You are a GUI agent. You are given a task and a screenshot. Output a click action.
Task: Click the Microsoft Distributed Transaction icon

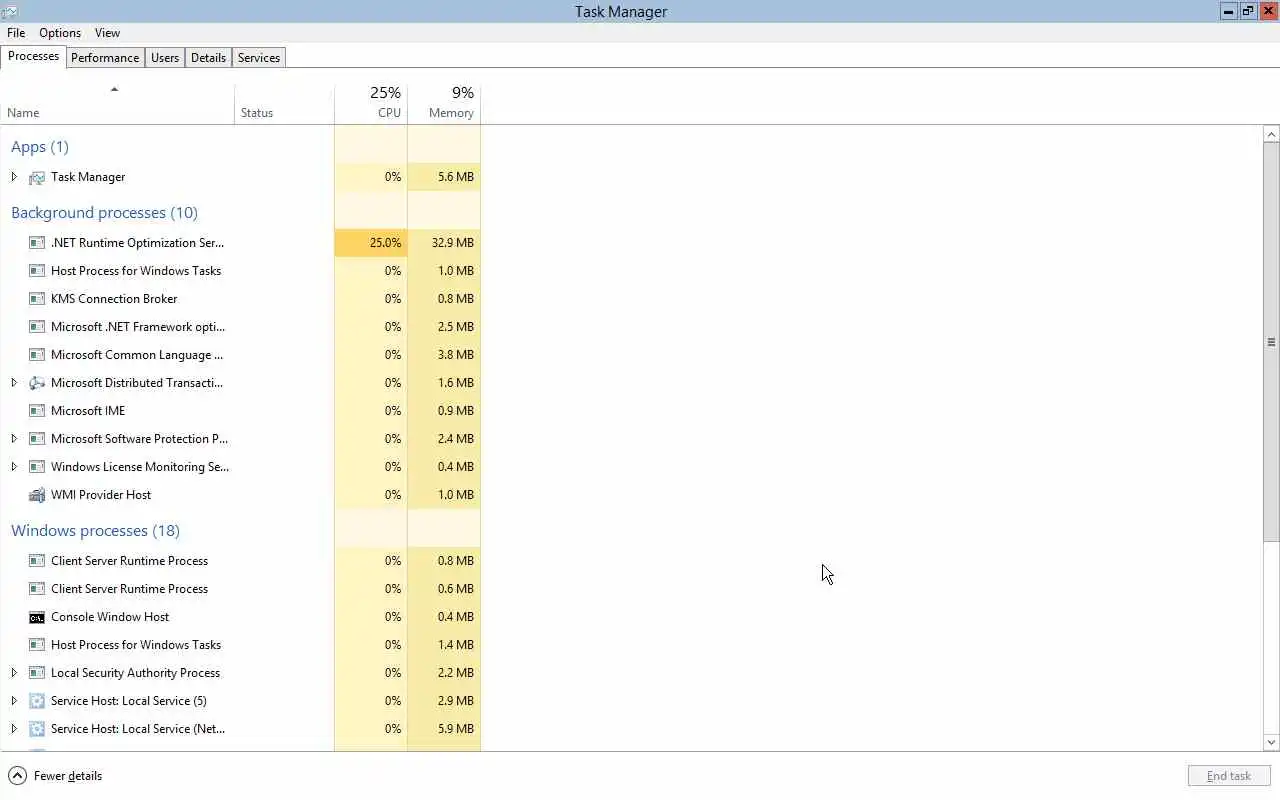(x=37, y=383)
